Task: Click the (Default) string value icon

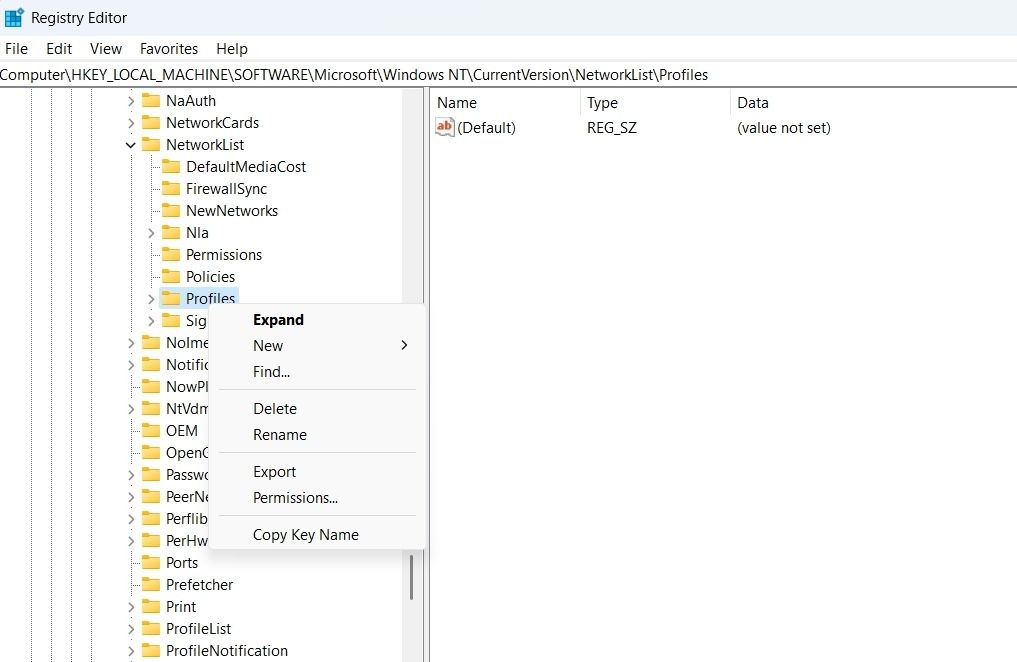Action: point(445,127)
